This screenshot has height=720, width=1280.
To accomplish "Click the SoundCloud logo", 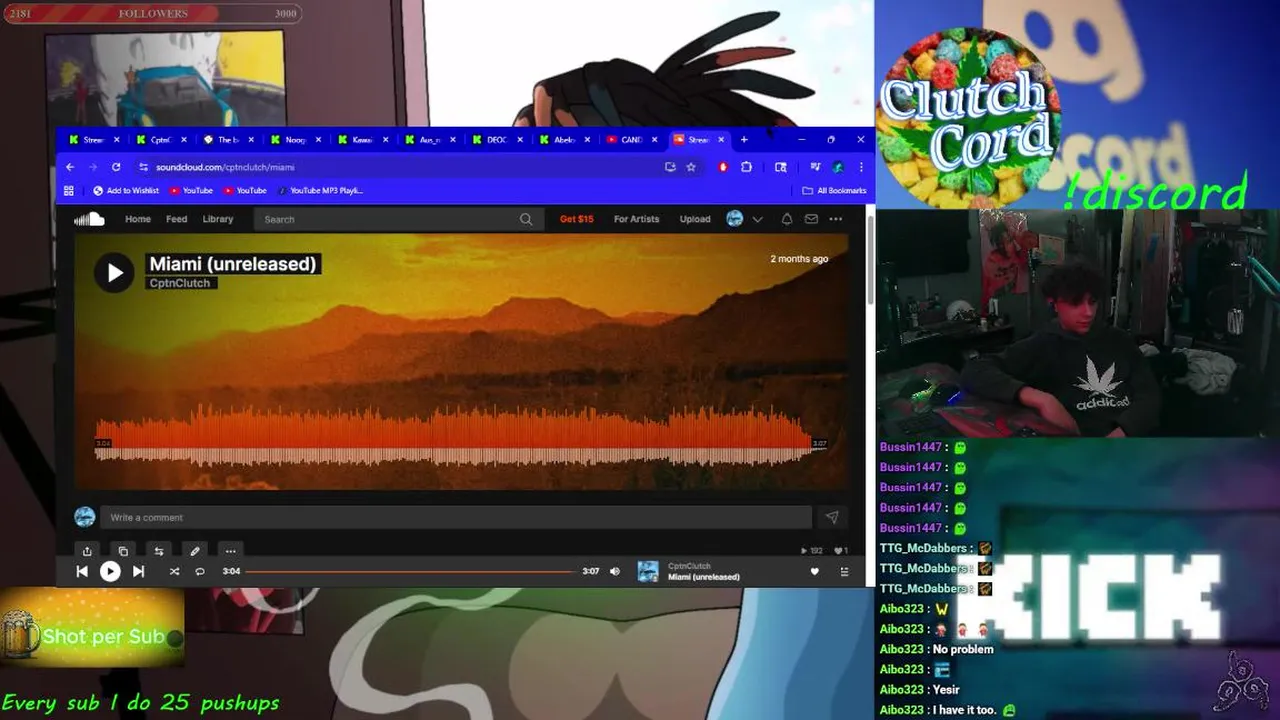I will (x=89, y=219).
